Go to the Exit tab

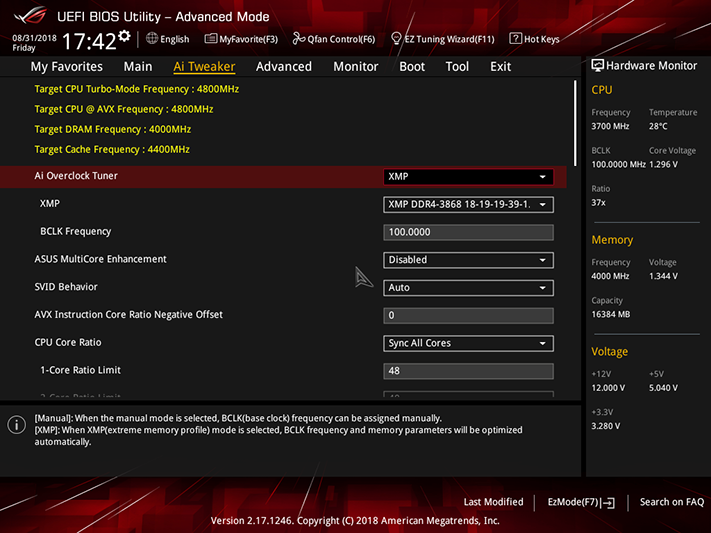(x=501, y=67)
